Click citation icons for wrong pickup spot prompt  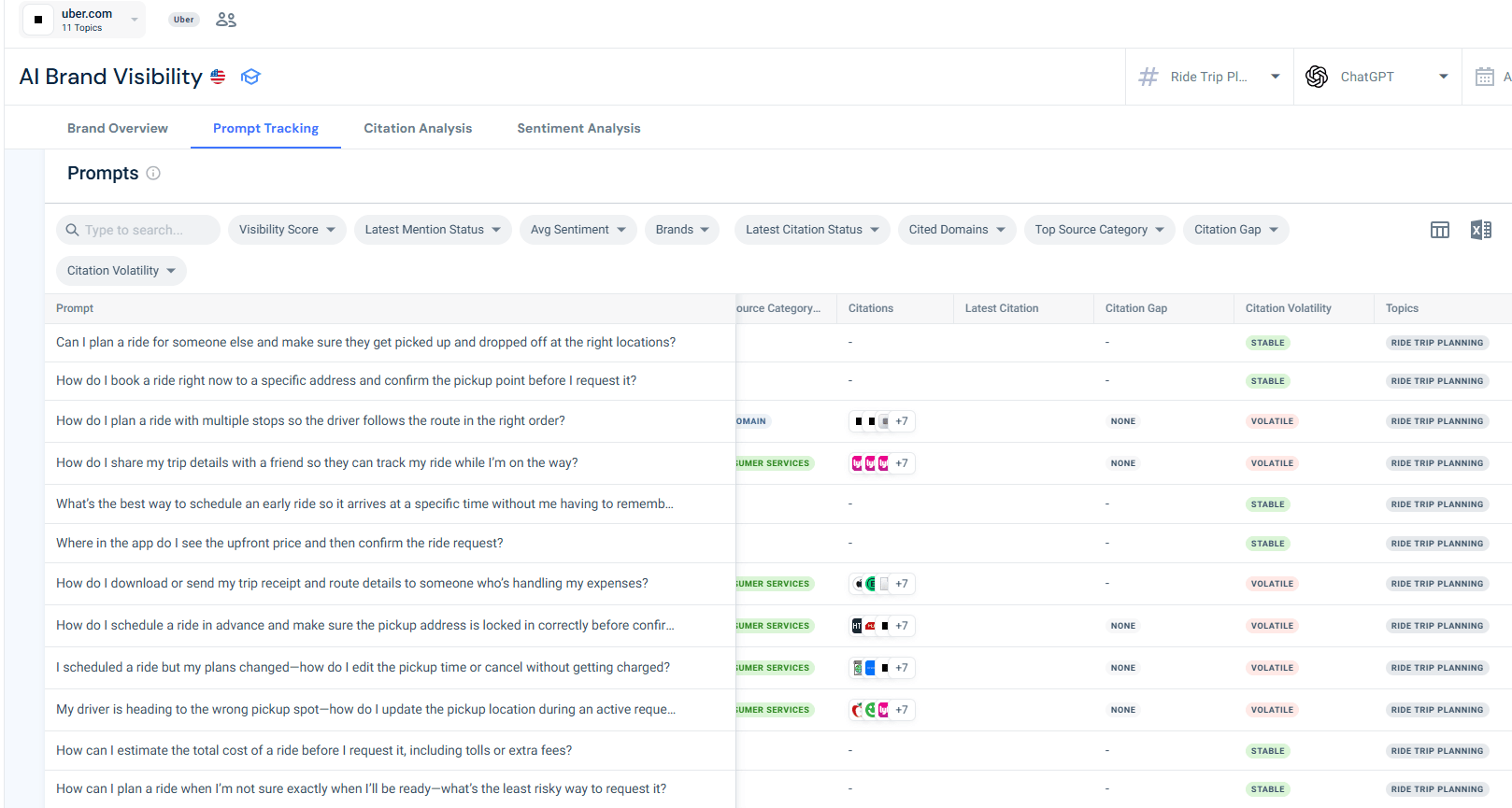(x=881, y=710)
